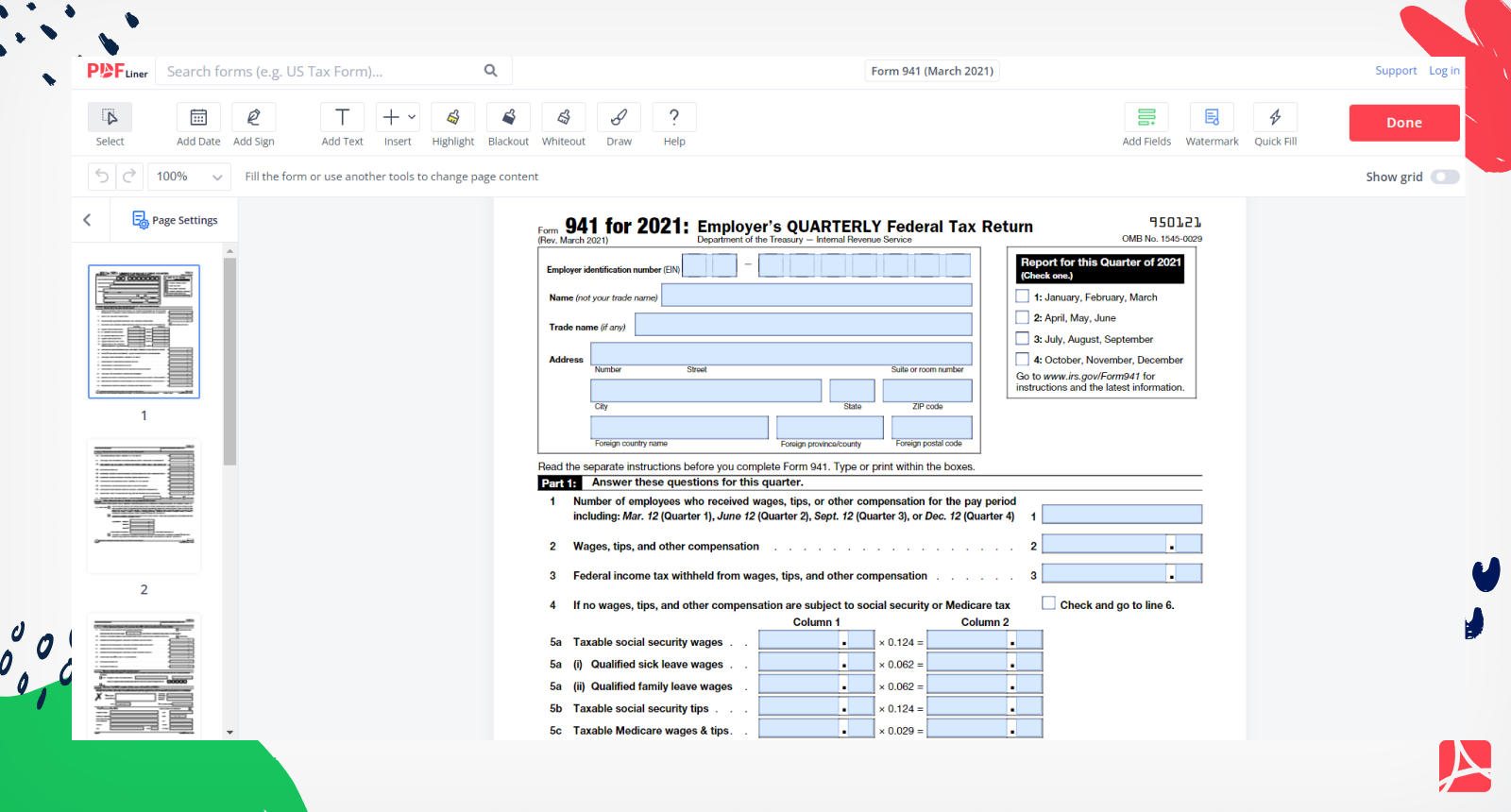Screen dimensions: 1511x812
Task: Select the Add Date calendar tool
Action: 198,118
